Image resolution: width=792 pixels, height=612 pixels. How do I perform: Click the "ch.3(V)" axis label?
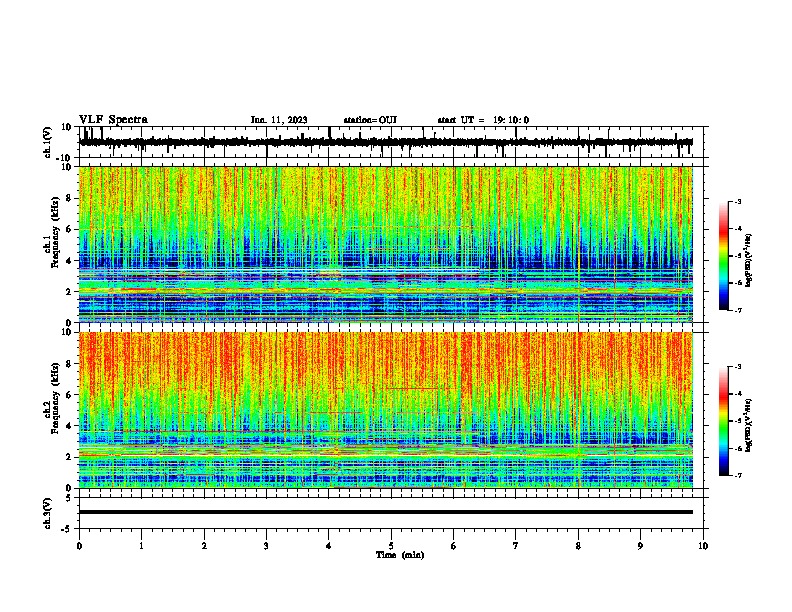(48, 514)
